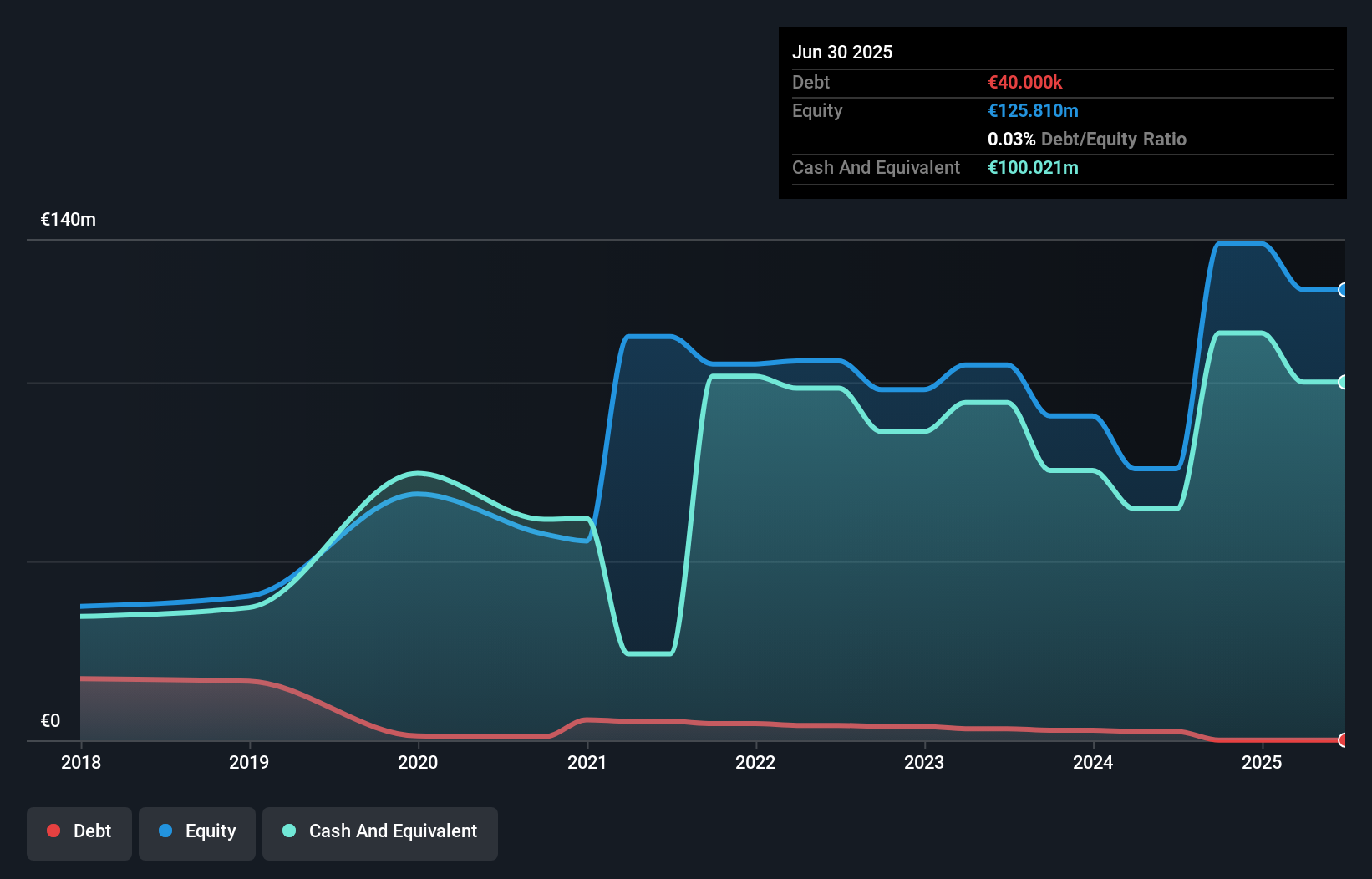Image resolution: width=1372 pixels, height=879 pixels.
Task: Toggle the Equity series visibility
Action: pyautogui.click(x=196, y=832)
